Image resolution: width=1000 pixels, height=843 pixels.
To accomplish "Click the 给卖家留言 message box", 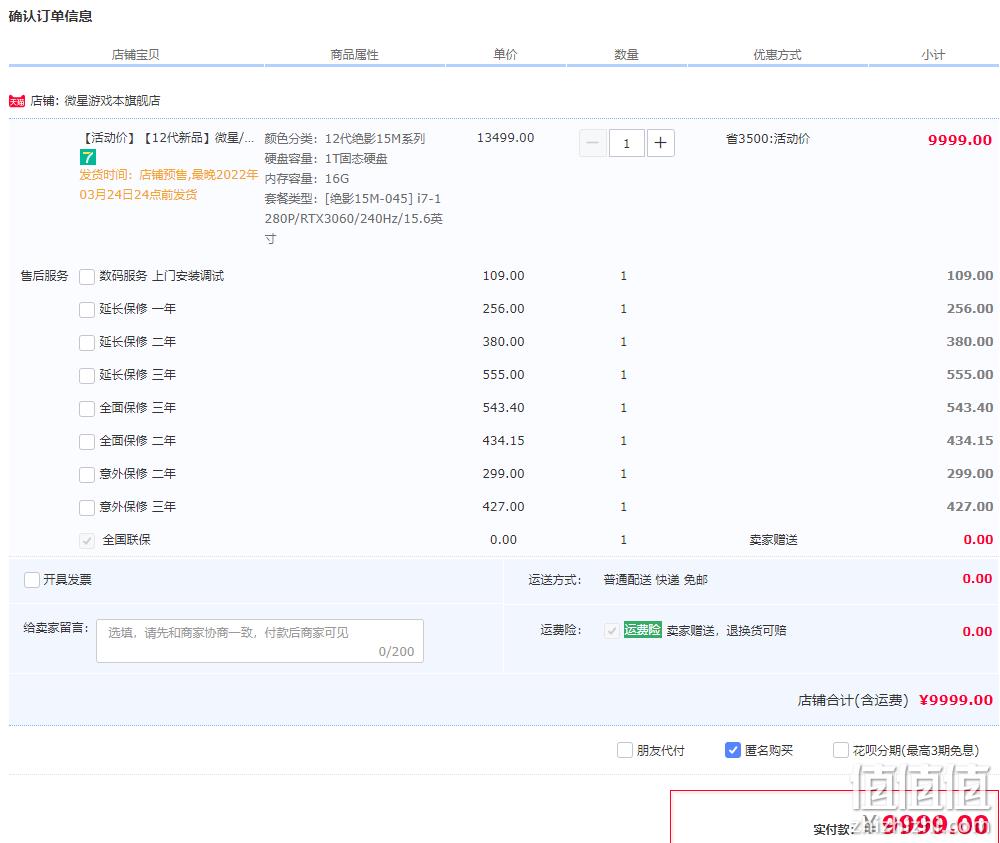I will pos(260,641).
